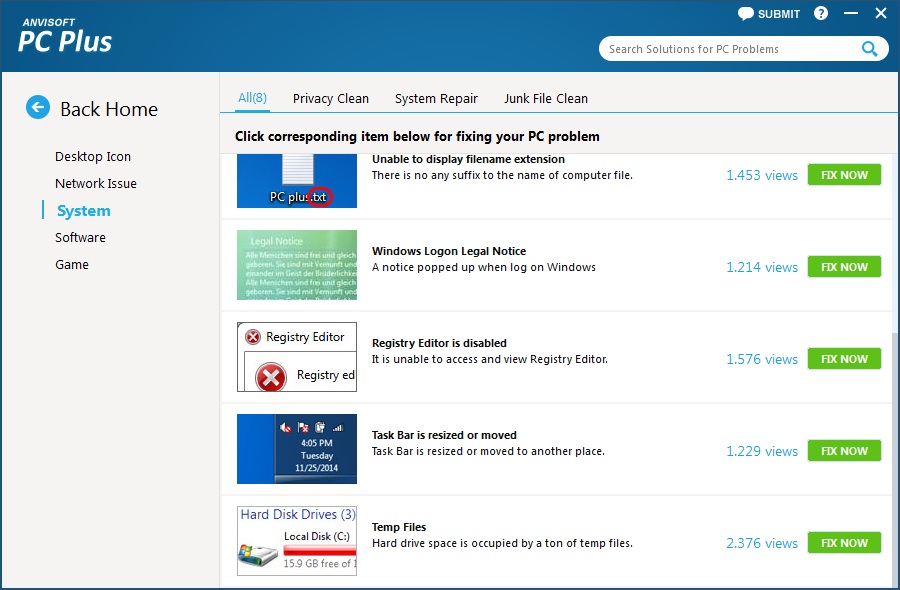Click FIX NOW for Registry Editor is disabled

coord(844,359)
